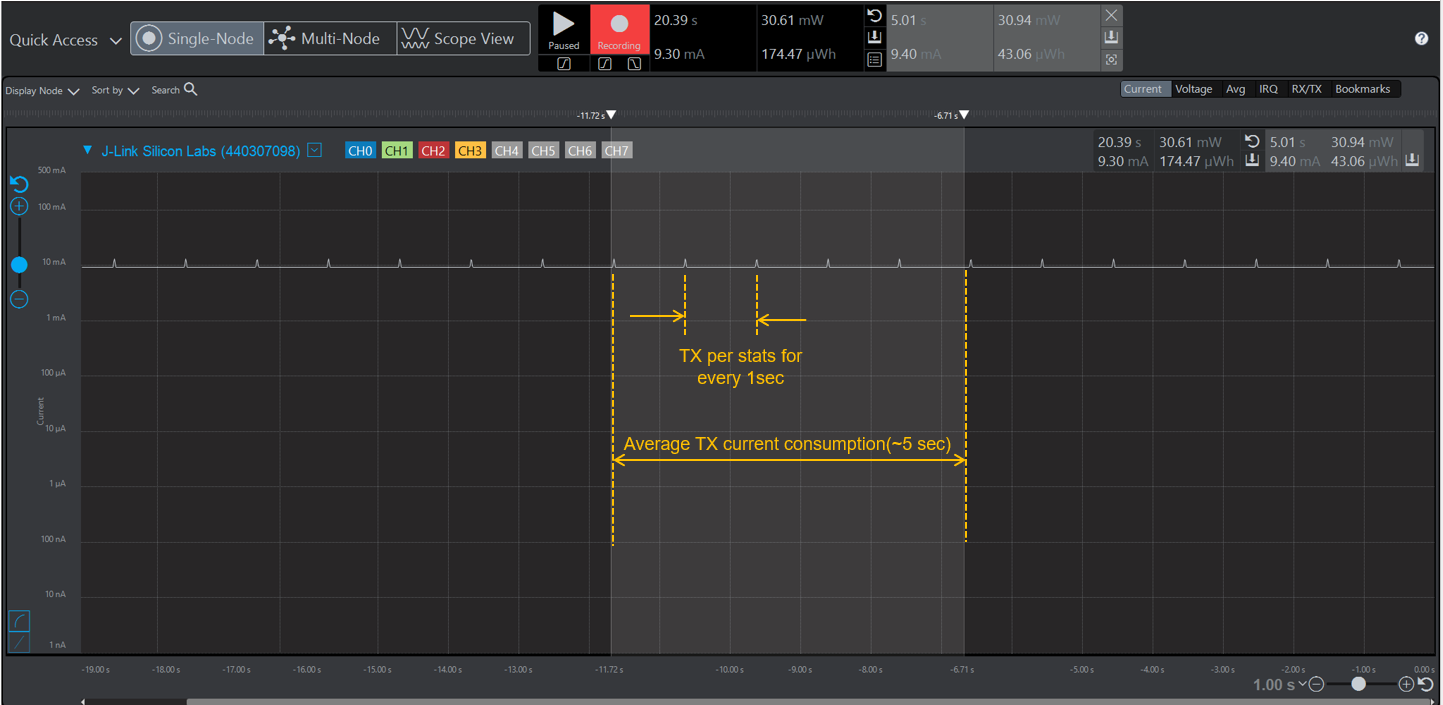This screenshot has height=705, width=1443.
Task: Select the zoom-in magnifier on the current axis
Action: click(19, 205)
